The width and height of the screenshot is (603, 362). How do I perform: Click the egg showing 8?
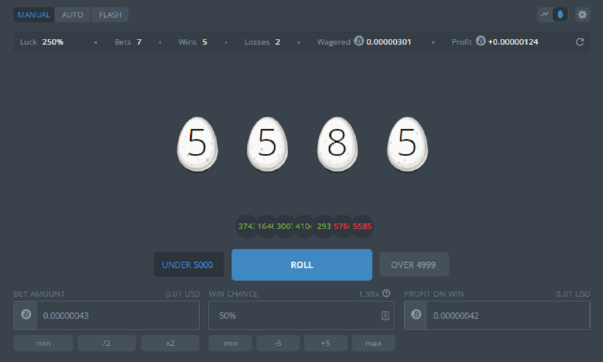(337, 144)
